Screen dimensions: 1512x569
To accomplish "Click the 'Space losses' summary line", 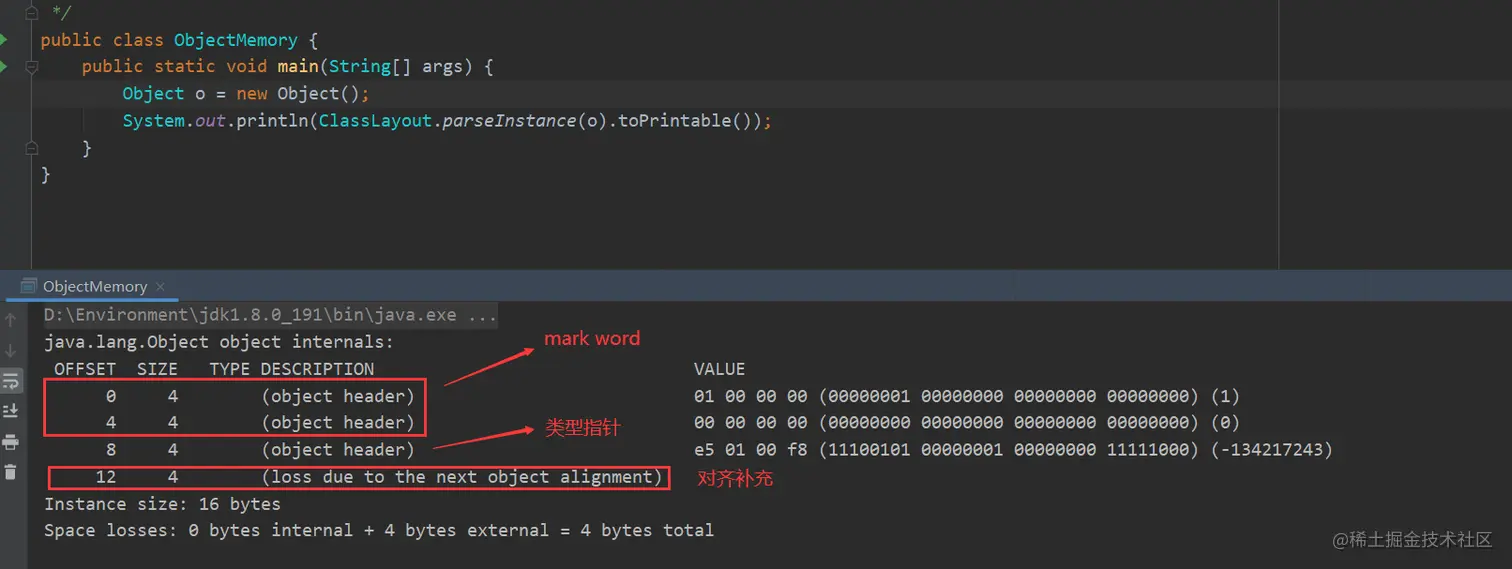I will [x=379, y=530].
